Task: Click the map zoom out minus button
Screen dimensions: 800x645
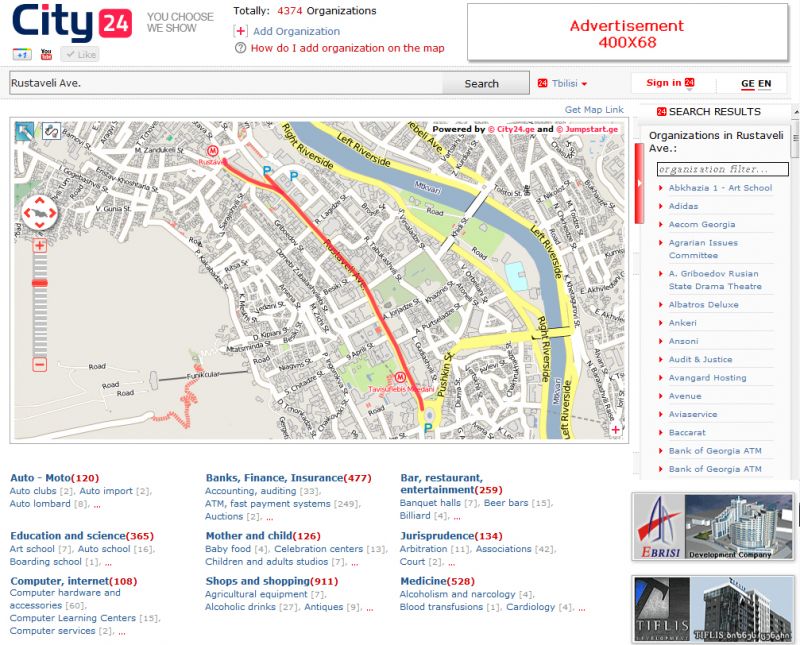Action: [40, 365]
